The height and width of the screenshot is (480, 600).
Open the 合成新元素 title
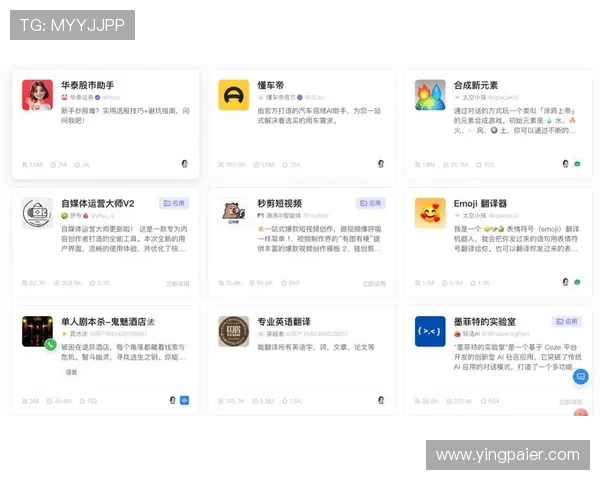click(476, 85)
